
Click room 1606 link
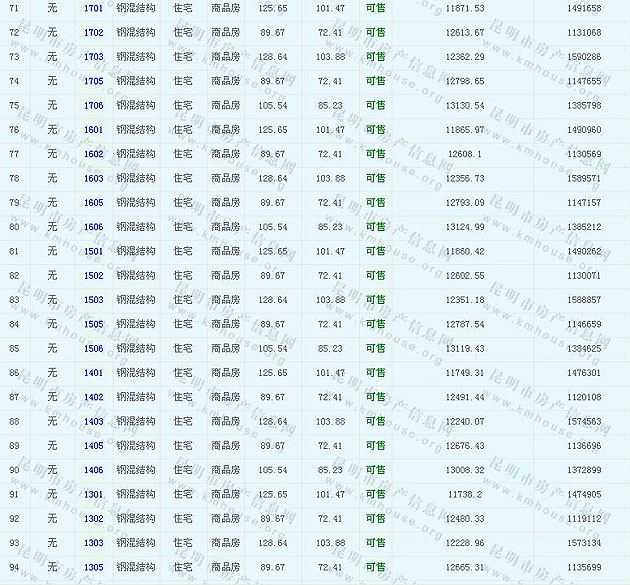[93, 227]
